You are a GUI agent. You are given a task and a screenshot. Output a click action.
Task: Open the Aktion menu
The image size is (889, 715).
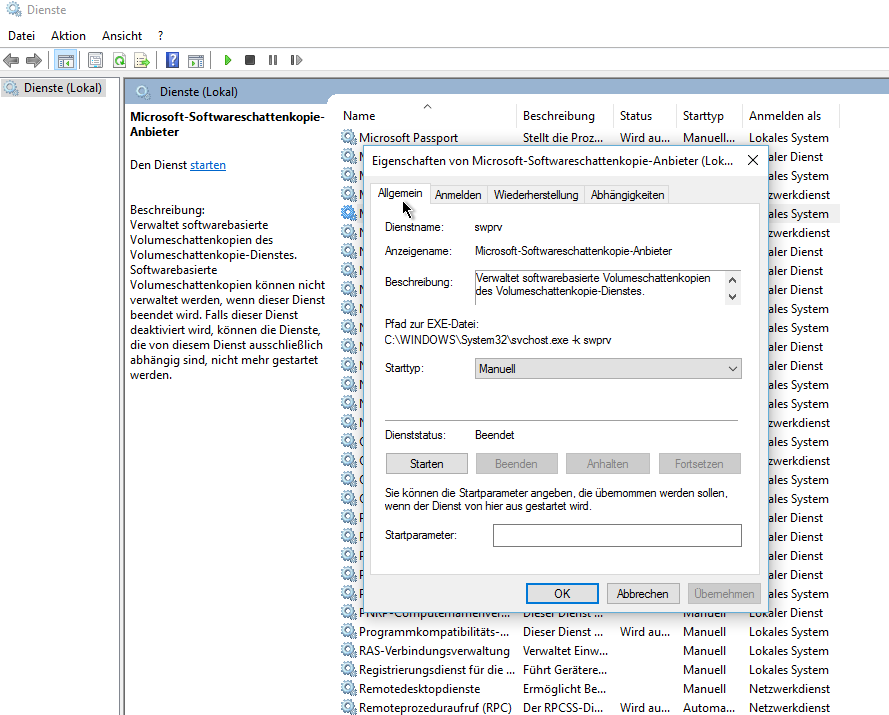(x=68, y=36)
